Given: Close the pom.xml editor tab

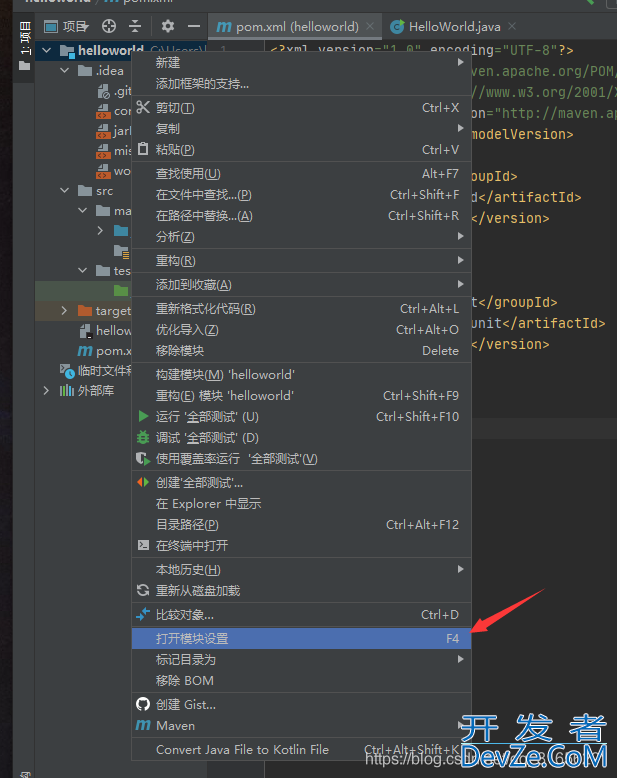Looking at the screenshot, I should [370, 26].
